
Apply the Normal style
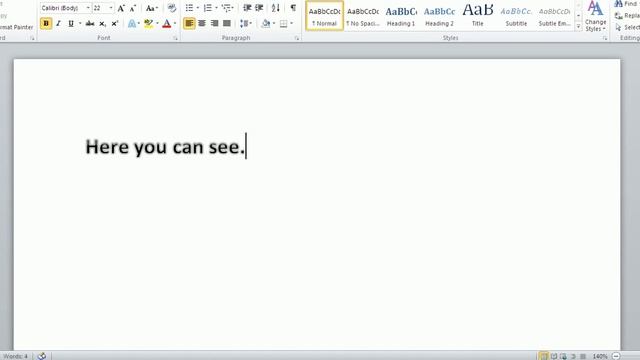[324, 16]
